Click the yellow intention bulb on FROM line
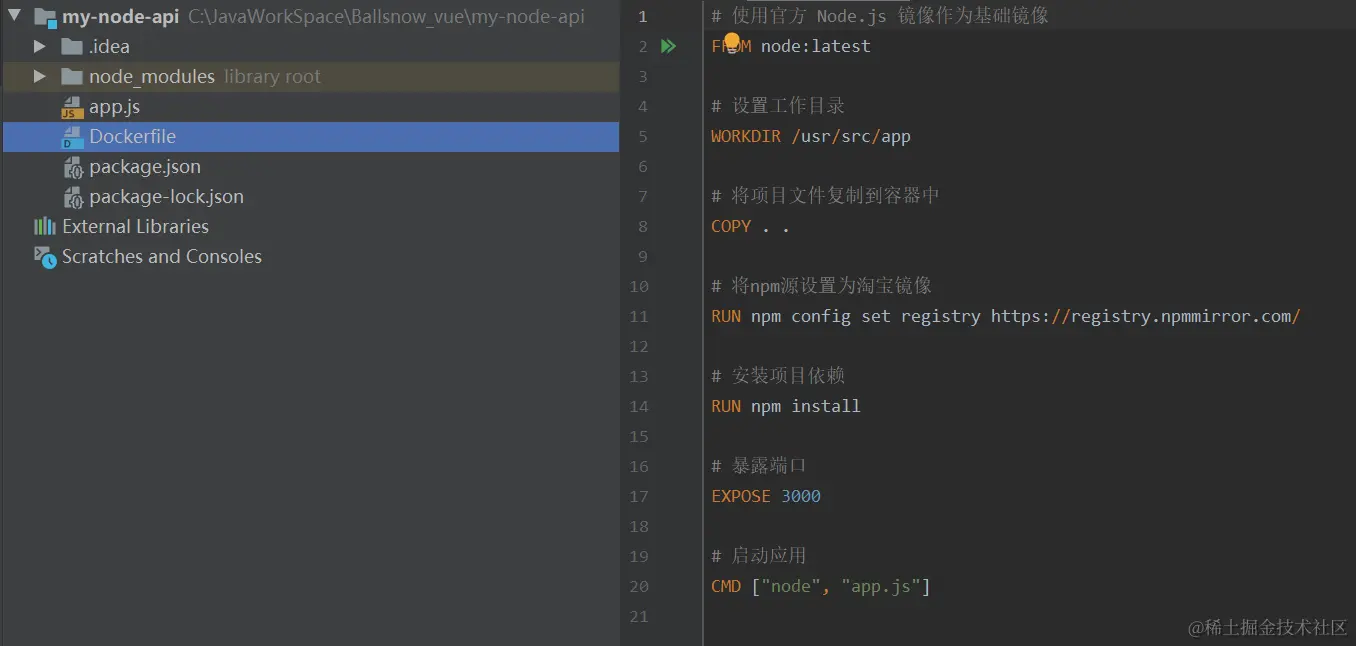1356x646 pixels. (732, 42)
